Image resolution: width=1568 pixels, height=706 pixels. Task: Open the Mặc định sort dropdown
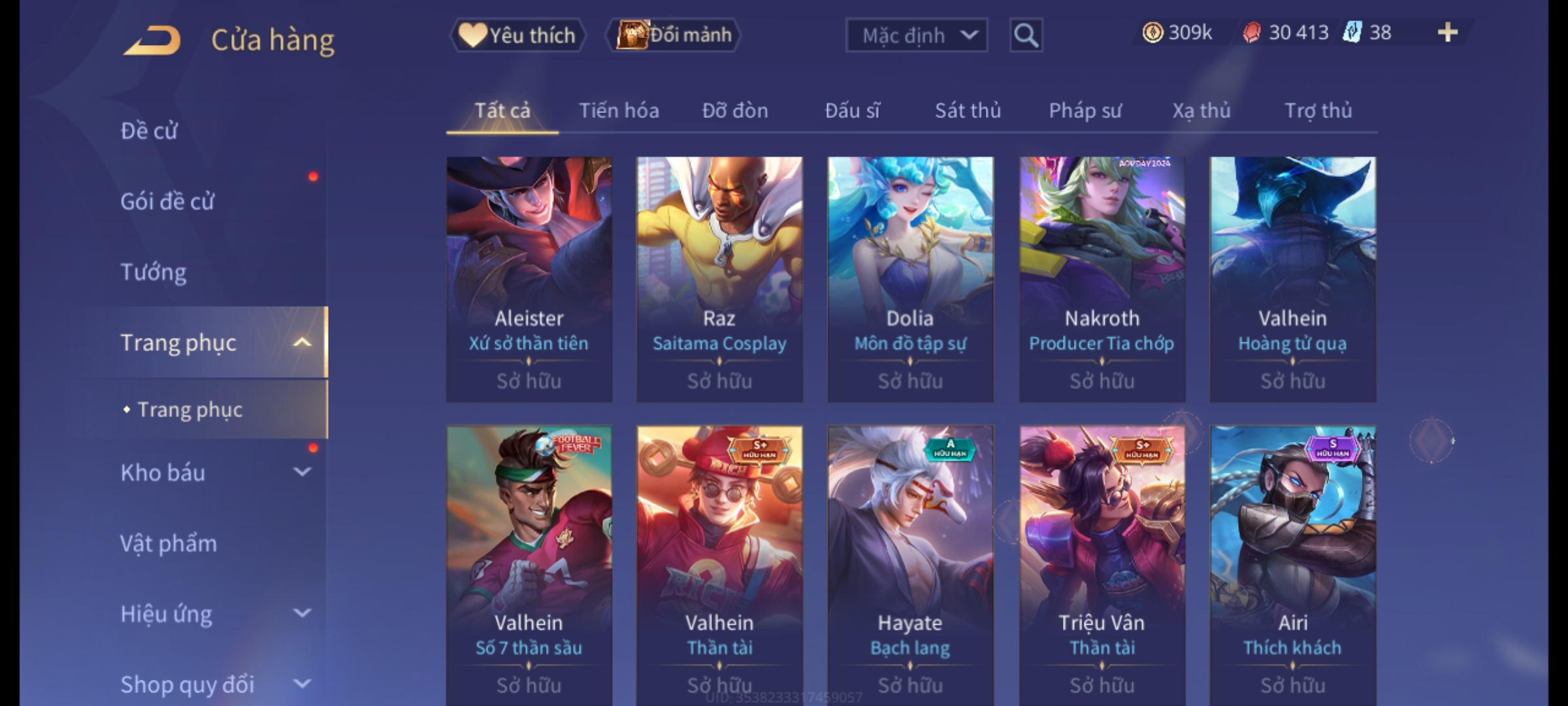tap(916, 35)
